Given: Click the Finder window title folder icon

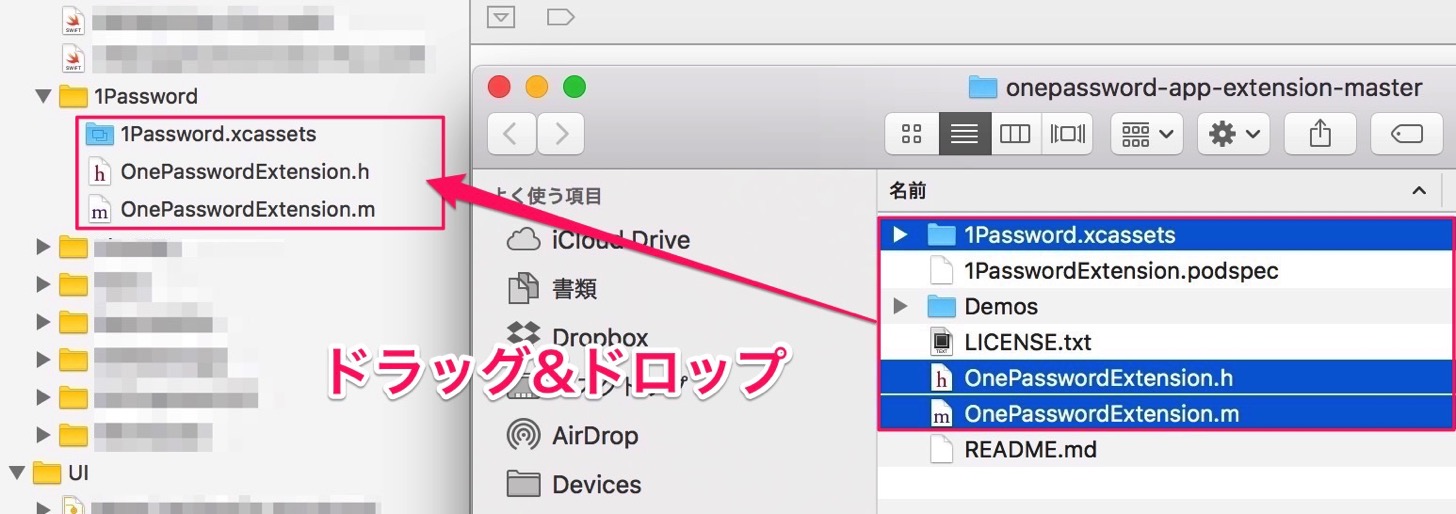Looking at the screenshot, I should click(x=983, y=88).
